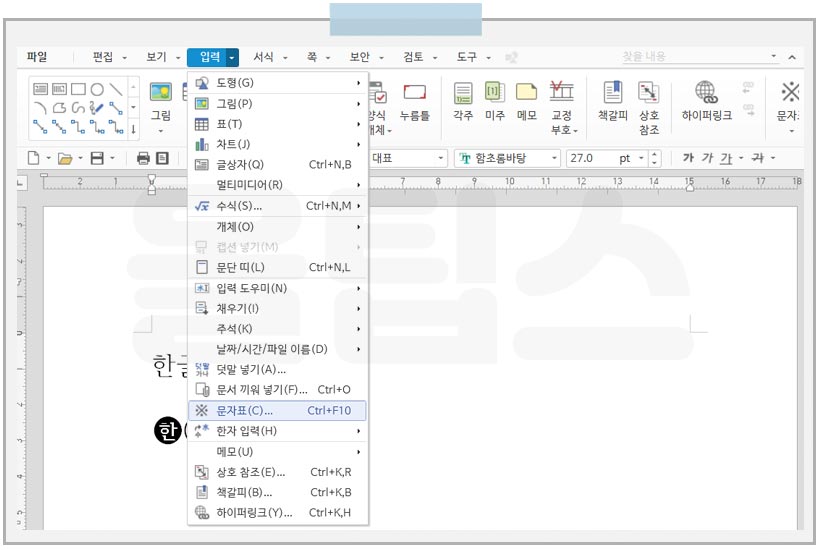Click the 교정 부호 ribbon icon
This screenshot has height=550, width=820.
(x=562, y=108)
